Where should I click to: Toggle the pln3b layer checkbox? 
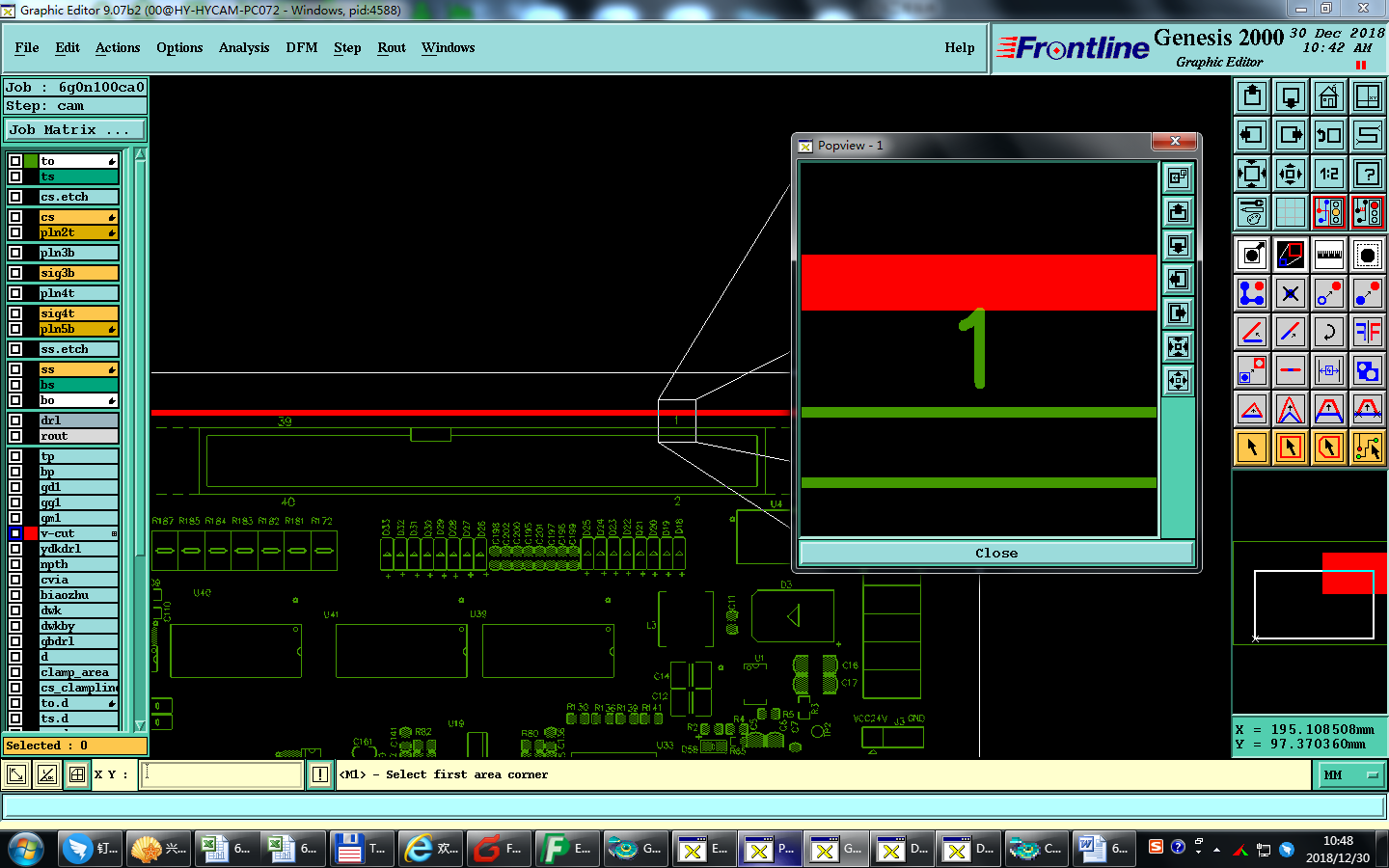point(15,253)
